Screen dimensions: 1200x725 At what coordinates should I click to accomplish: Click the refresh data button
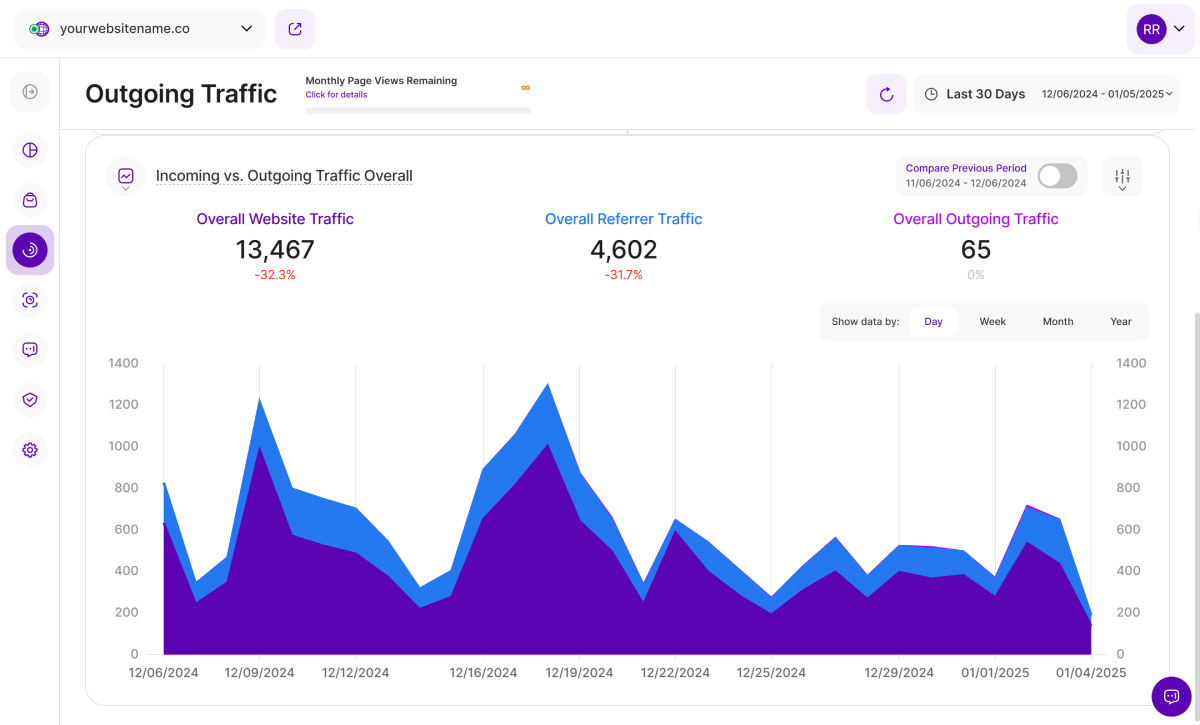[886, 94]
